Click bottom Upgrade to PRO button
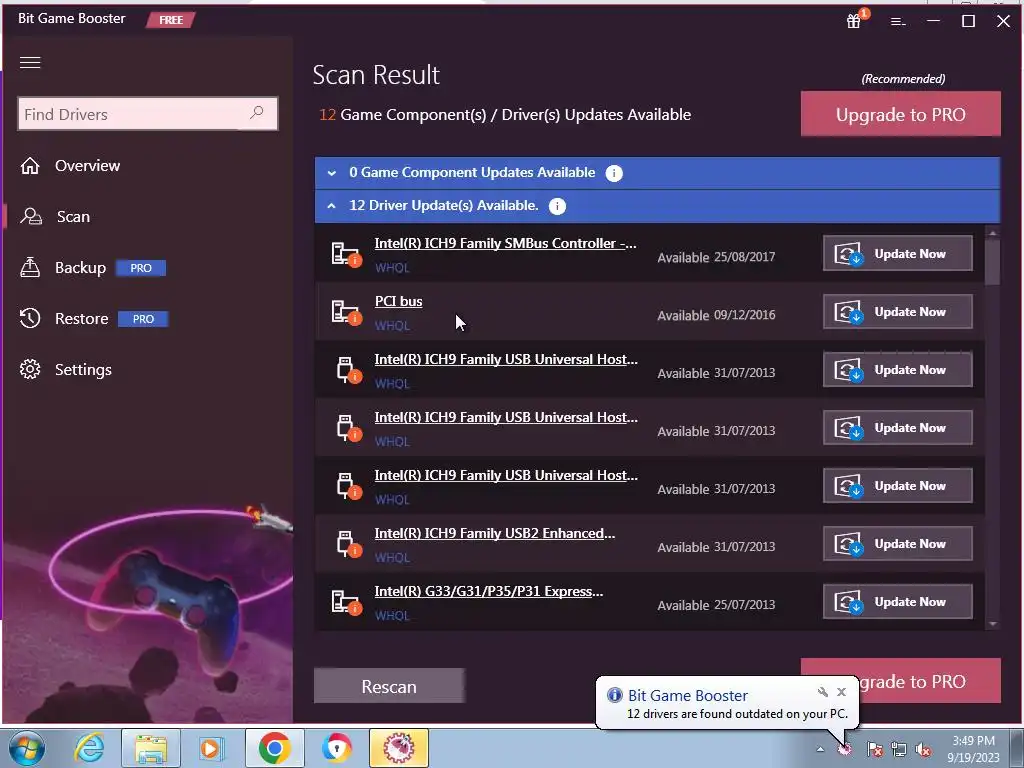Image resolution: width=1024 pixels, height=768 pixels. [x=931, y=681]
